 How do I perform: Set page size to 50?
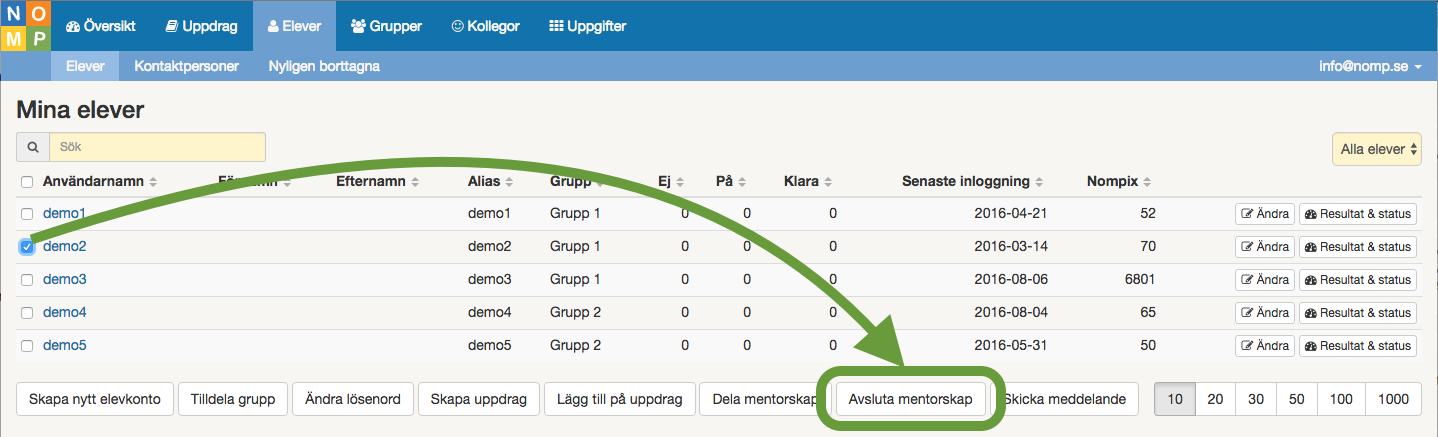point(1296,399)
